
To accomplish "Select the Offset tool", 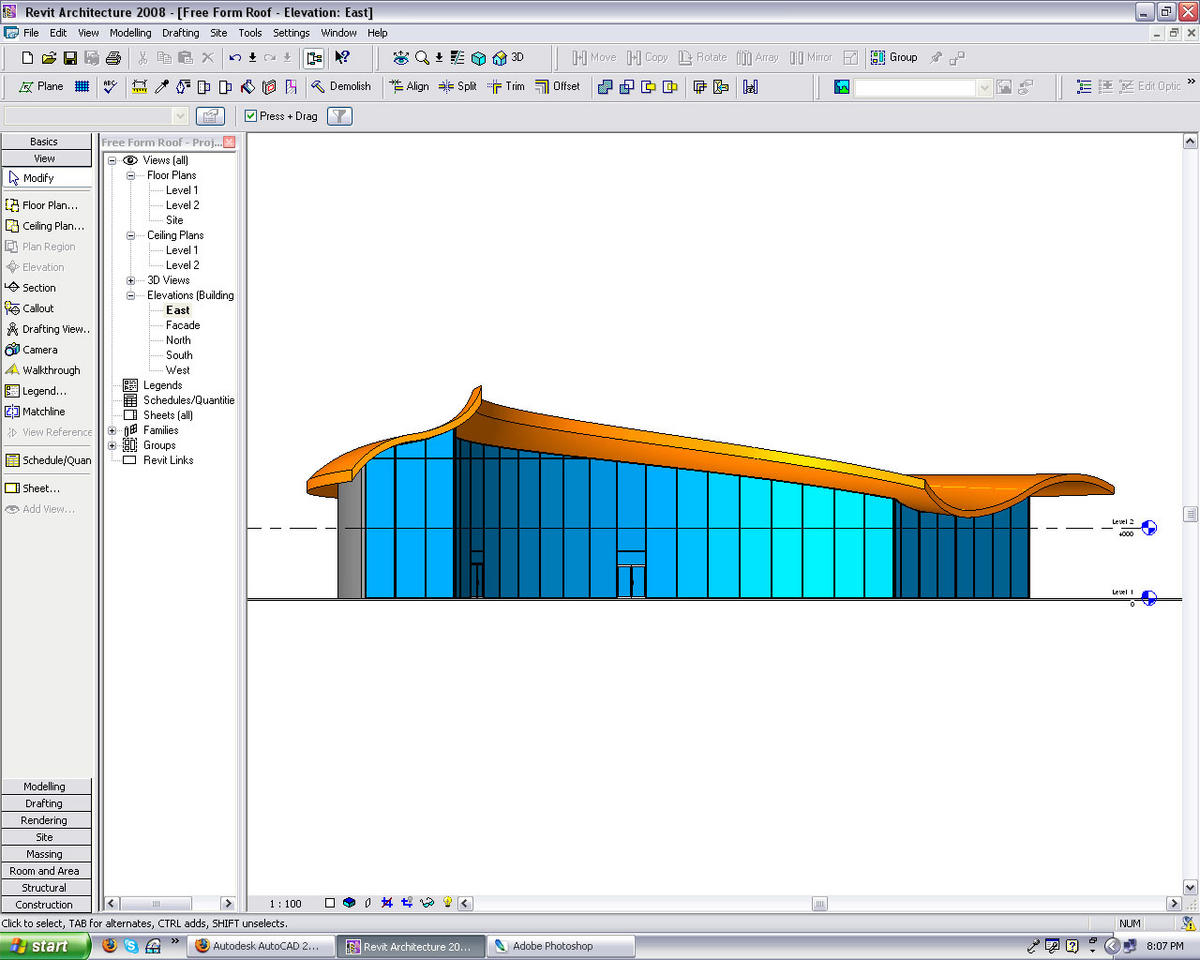I will (x=557, y=86).
